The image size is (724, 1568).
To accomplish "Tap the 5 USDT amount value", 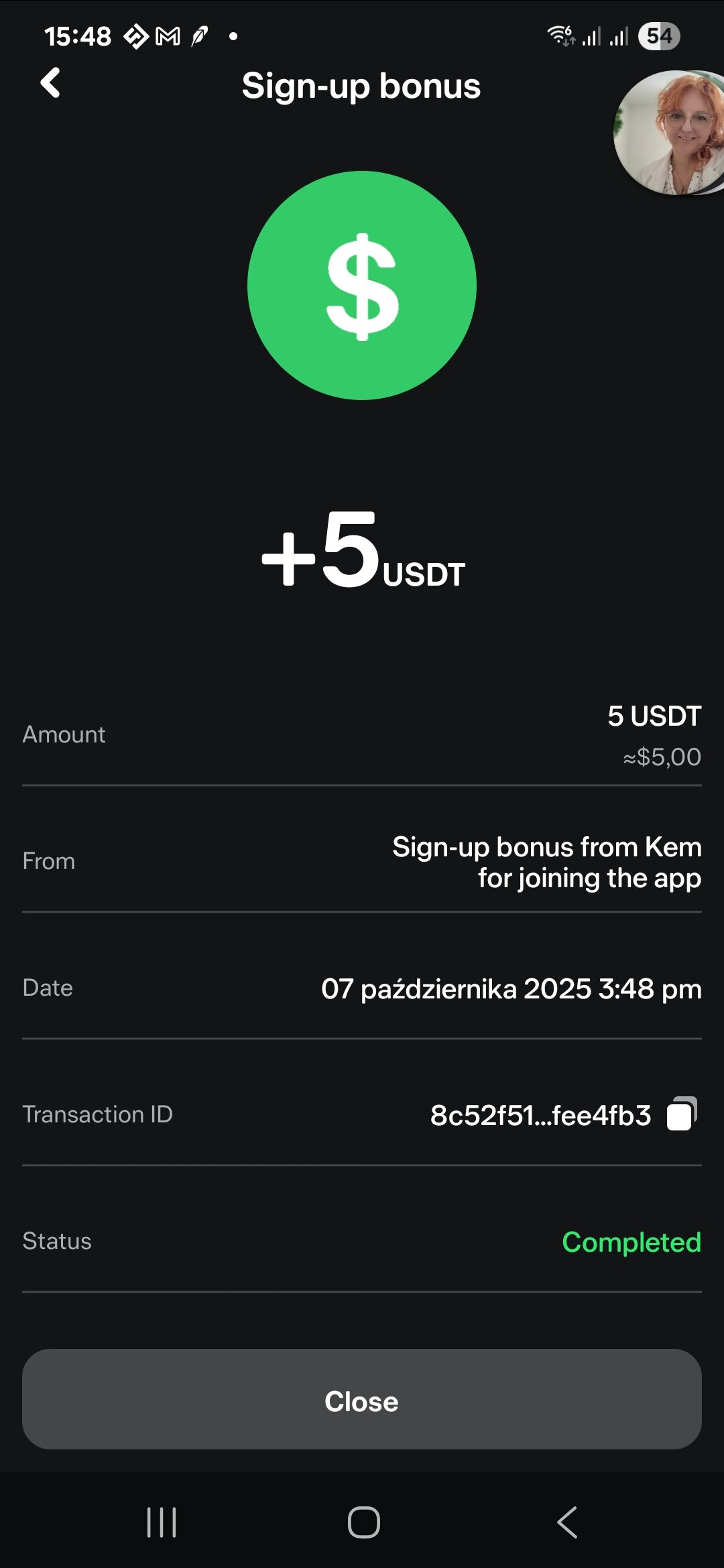I will tap(654, 716).
